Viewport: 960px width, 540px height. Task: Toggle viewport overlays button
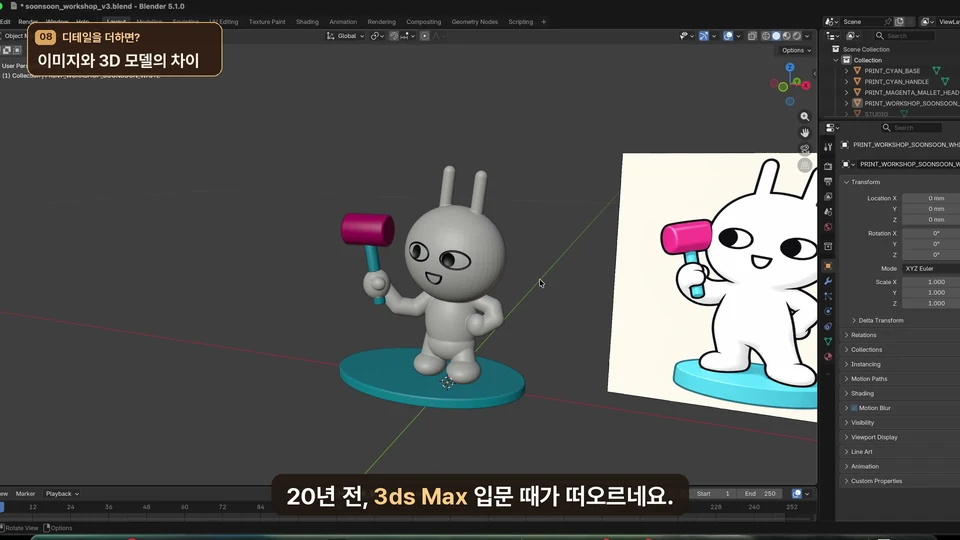728,36
